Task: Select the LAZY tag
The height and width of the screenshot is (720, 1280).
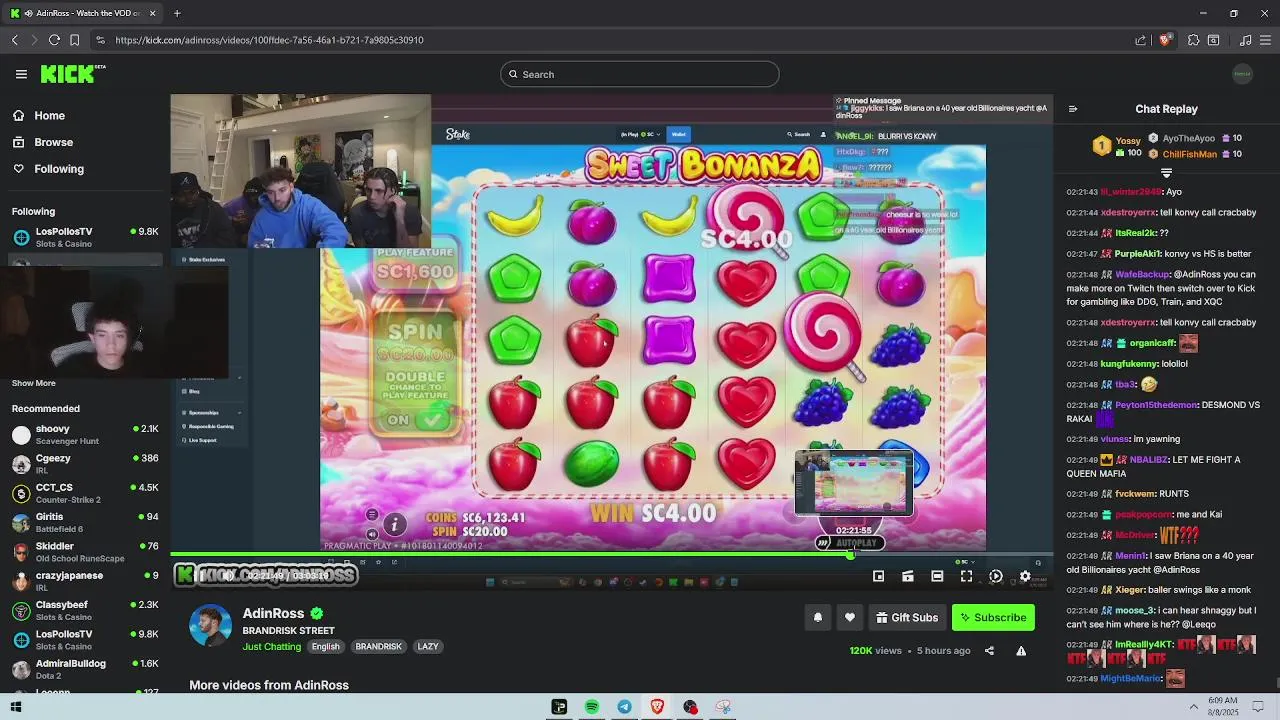Action: click(428, 646)
